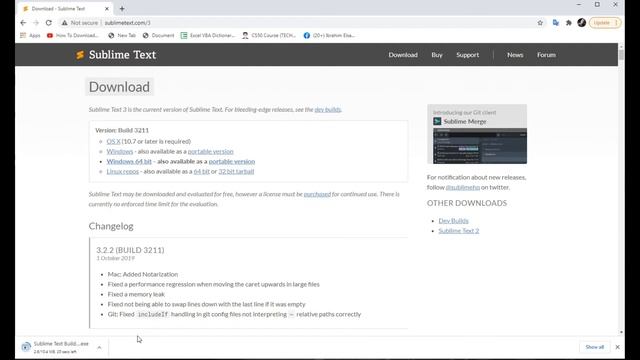Follow the @sublimehq twitter link
The image size is (640, 360).
462,187
